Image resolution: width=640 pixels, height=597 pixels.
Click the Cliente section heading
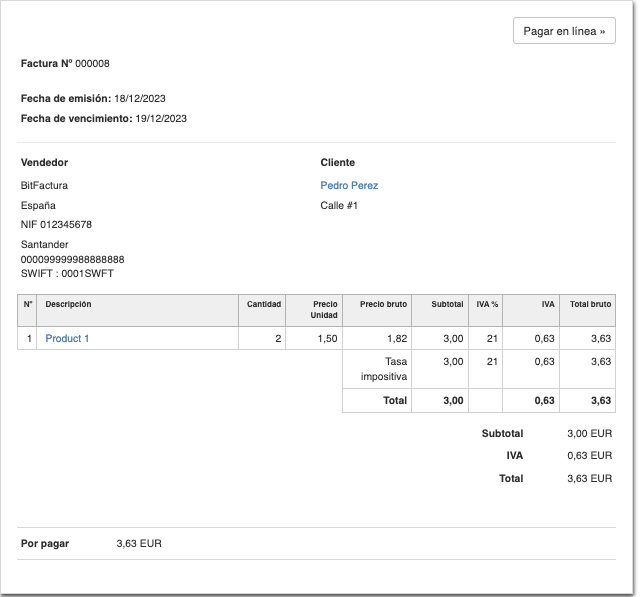click(337, 162)
